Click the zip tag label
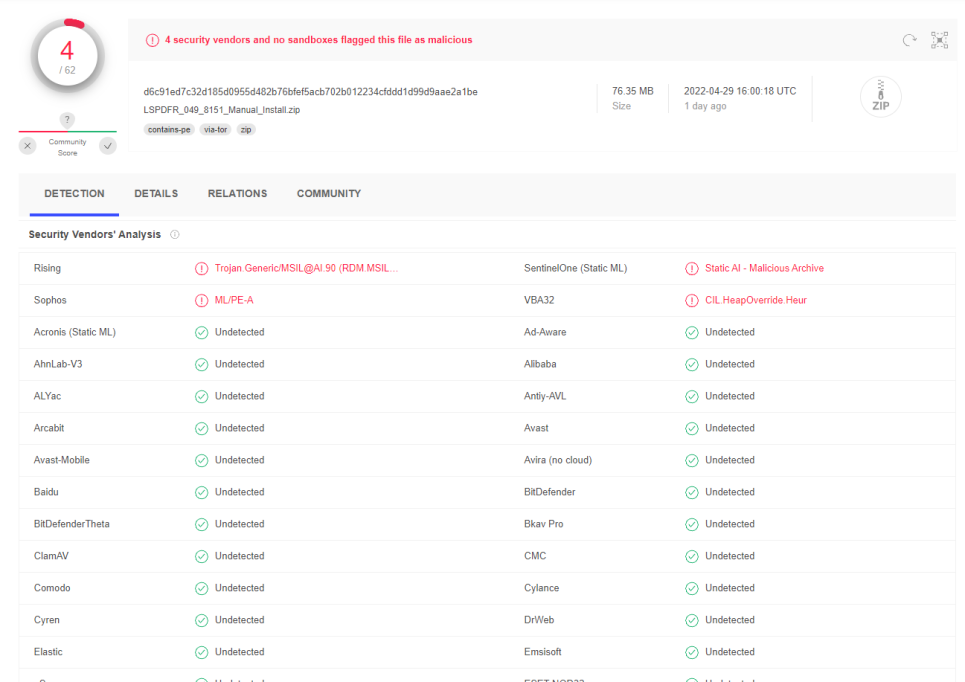Screen dimensions: 965x682 pyautogui.click(x=246, y=130)
